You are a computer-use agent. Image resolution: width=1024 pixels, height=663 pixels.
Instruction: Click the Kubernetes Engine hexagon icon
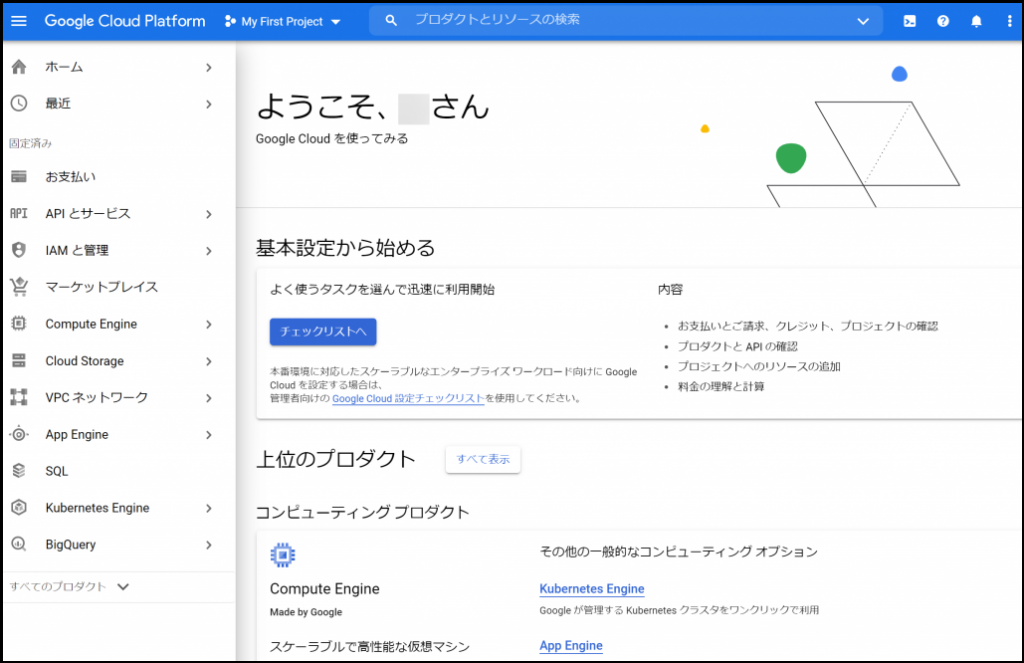[19, 507]
